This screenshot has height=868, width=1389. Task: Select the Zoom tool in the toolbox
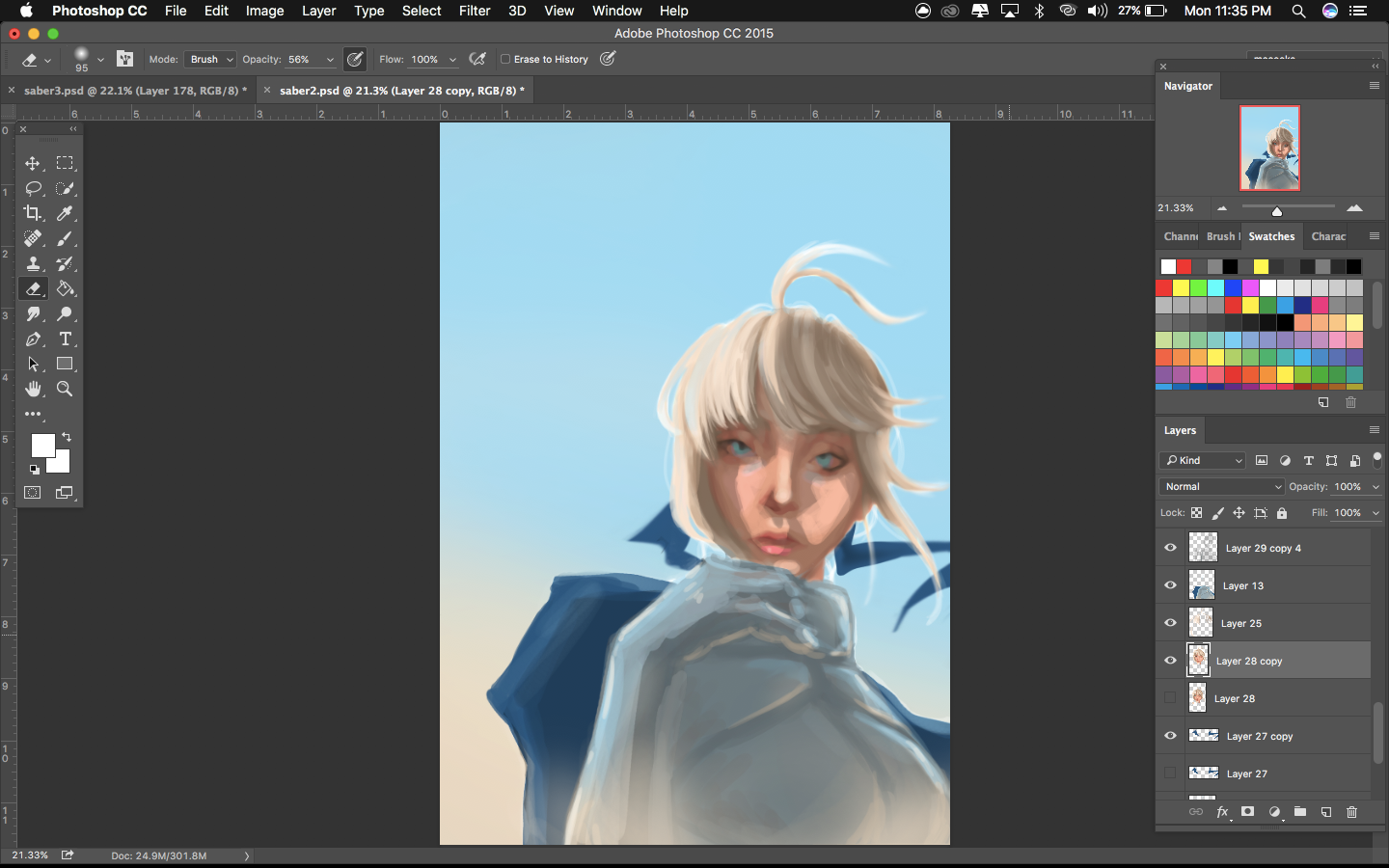pyautogui.click(x=65, y=389)
